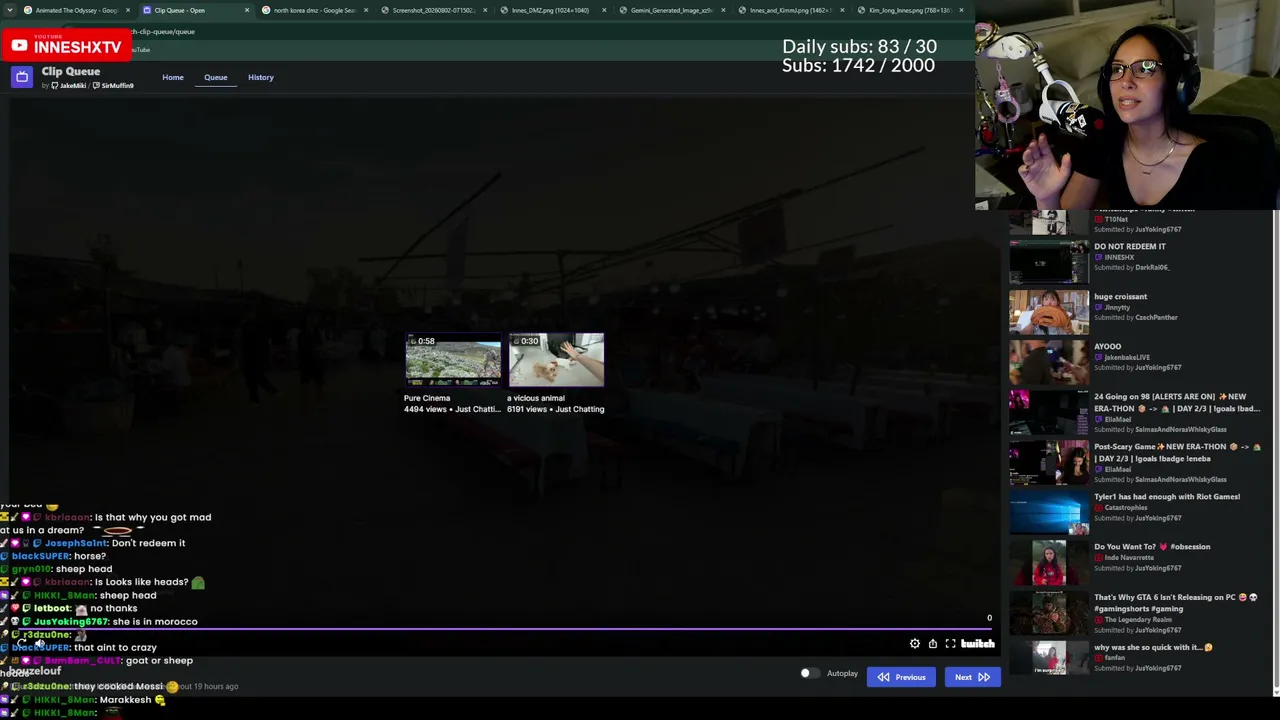The width and height of the screenshot is (1280, 720).
Task: Select '24 Going on 98' clip thumbnail
Action: point(1049,413)
